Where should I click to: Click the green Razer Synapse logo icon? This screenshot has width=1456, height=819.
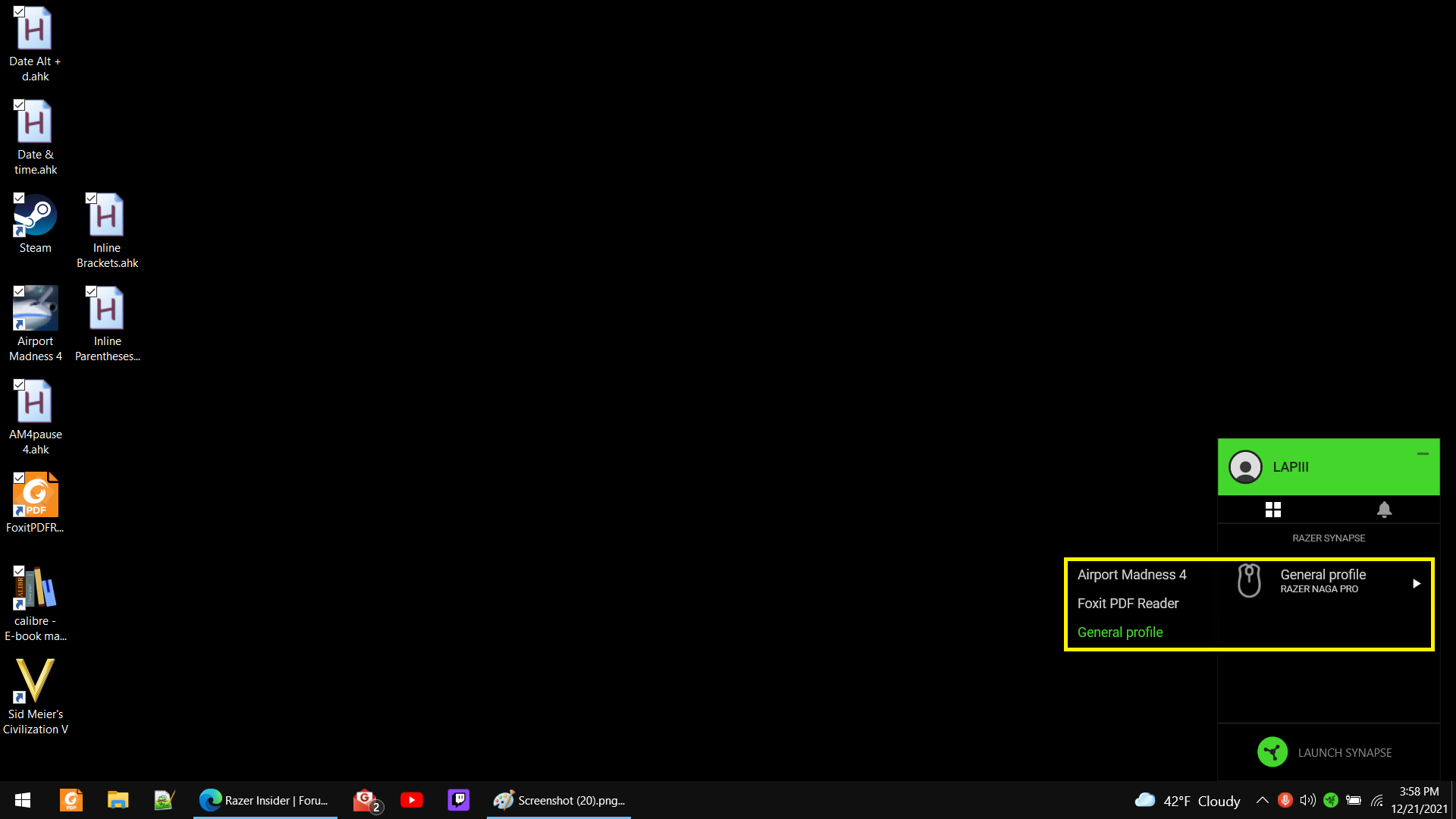click(x=1272, y=752)
